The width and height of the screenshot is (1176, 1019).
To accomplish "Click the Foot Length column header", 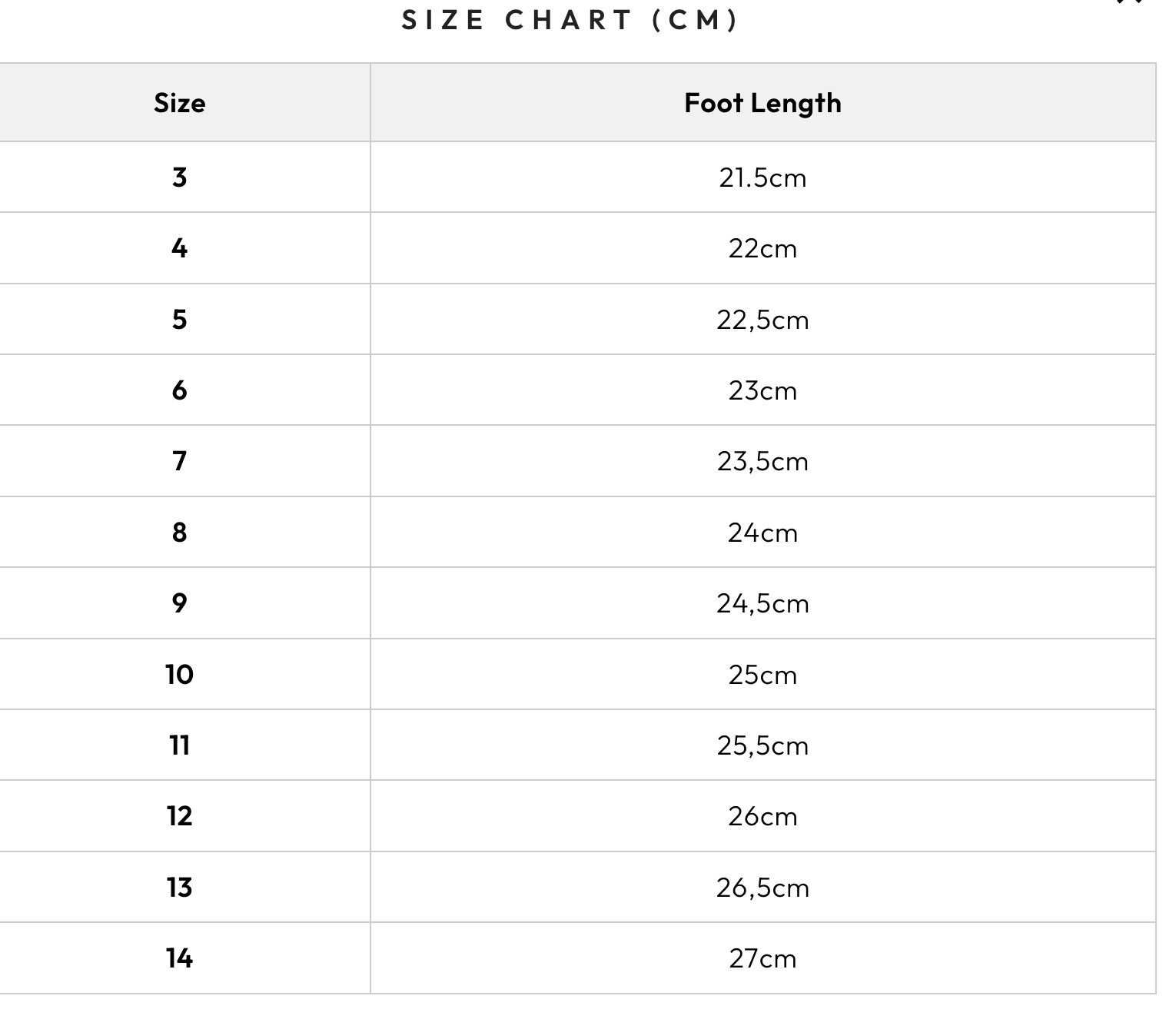I will [x=762, y=103].
